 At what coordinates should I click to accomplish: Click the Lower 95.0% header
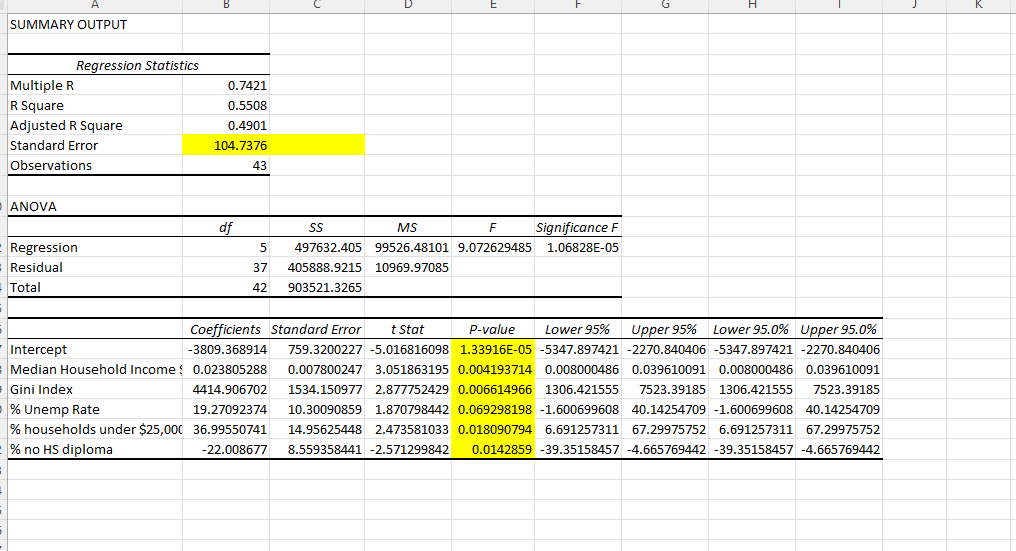(752, 329)
